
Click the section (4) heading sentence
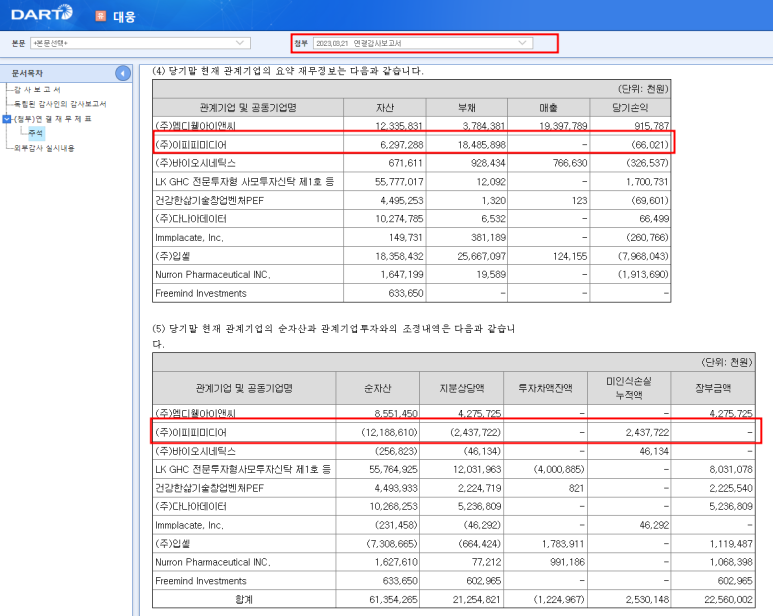(288, 71)
